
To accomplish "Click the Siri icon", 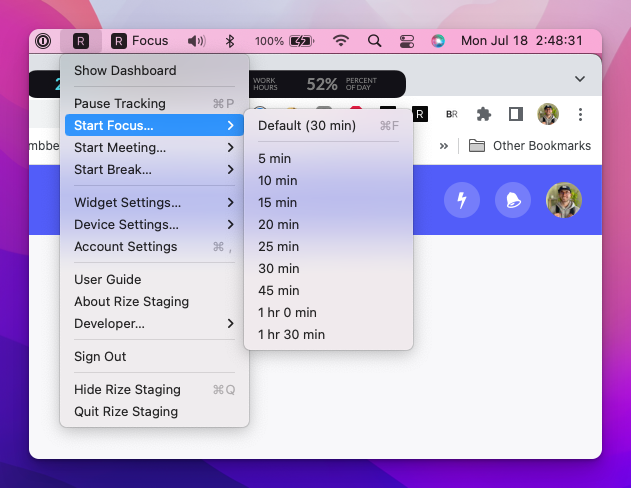I will (438, 41).
